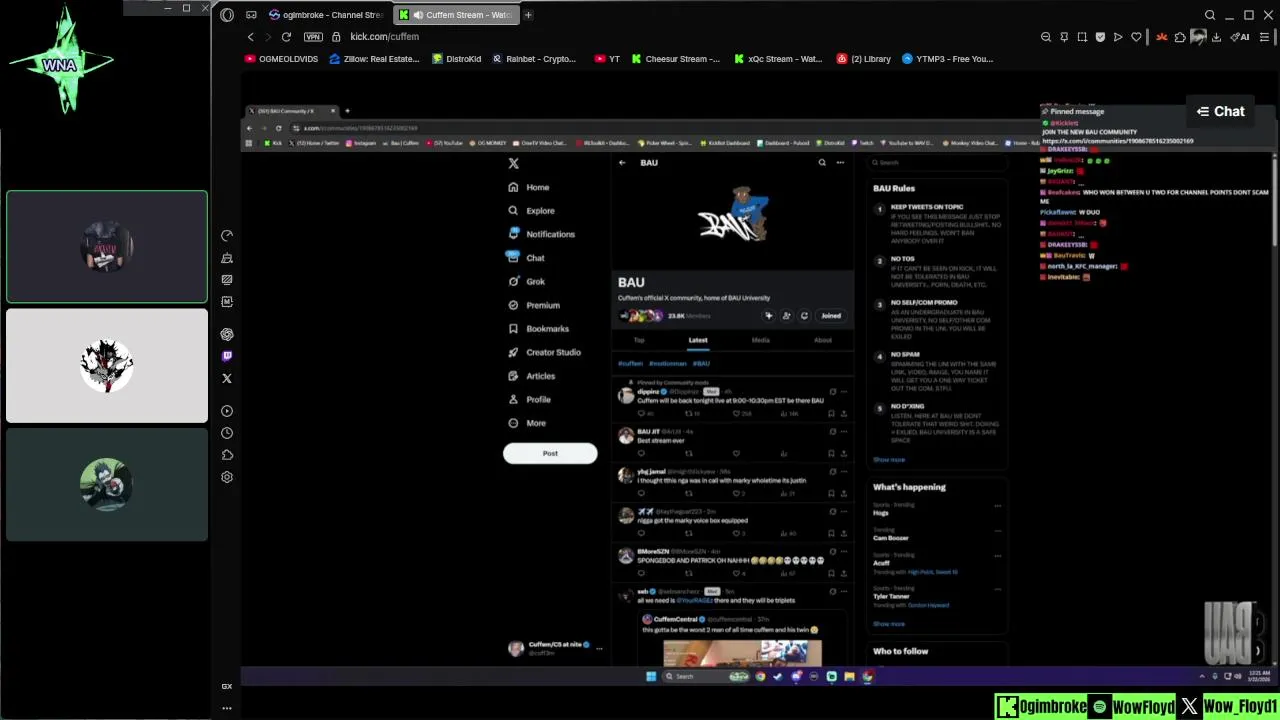Open the OGMEOLDVIDS bookmark
Screen dimensions: 1280x720
tap(281, 59)
